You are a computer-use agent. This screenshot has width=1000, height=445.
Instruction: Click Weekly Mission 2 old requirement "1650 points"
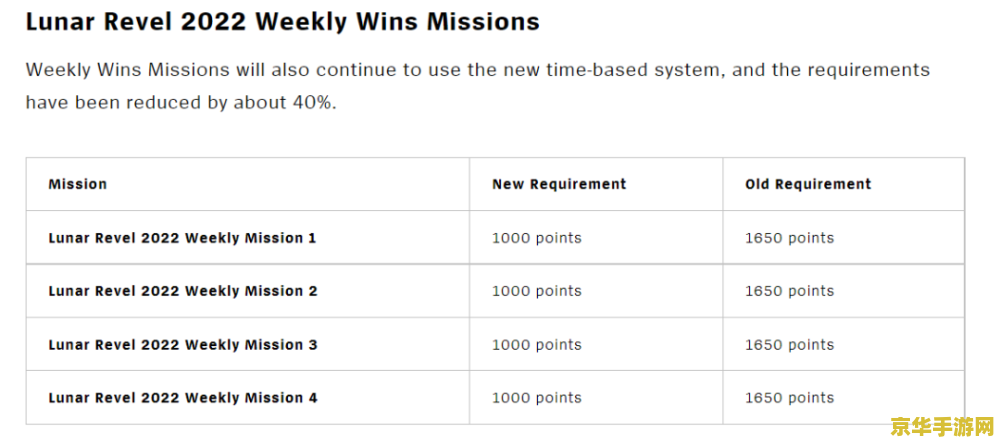[789, 291]
